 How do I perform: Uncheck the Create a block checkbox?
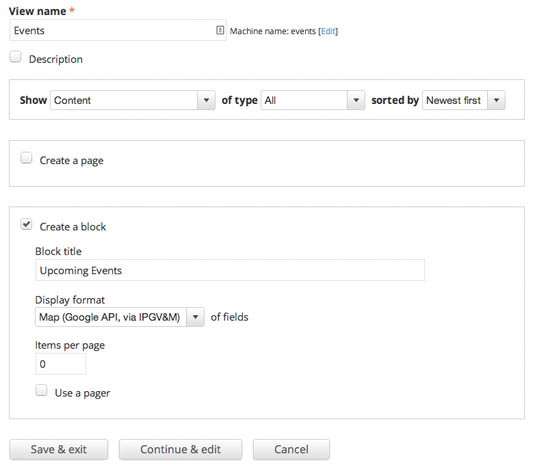click(26, 224)
